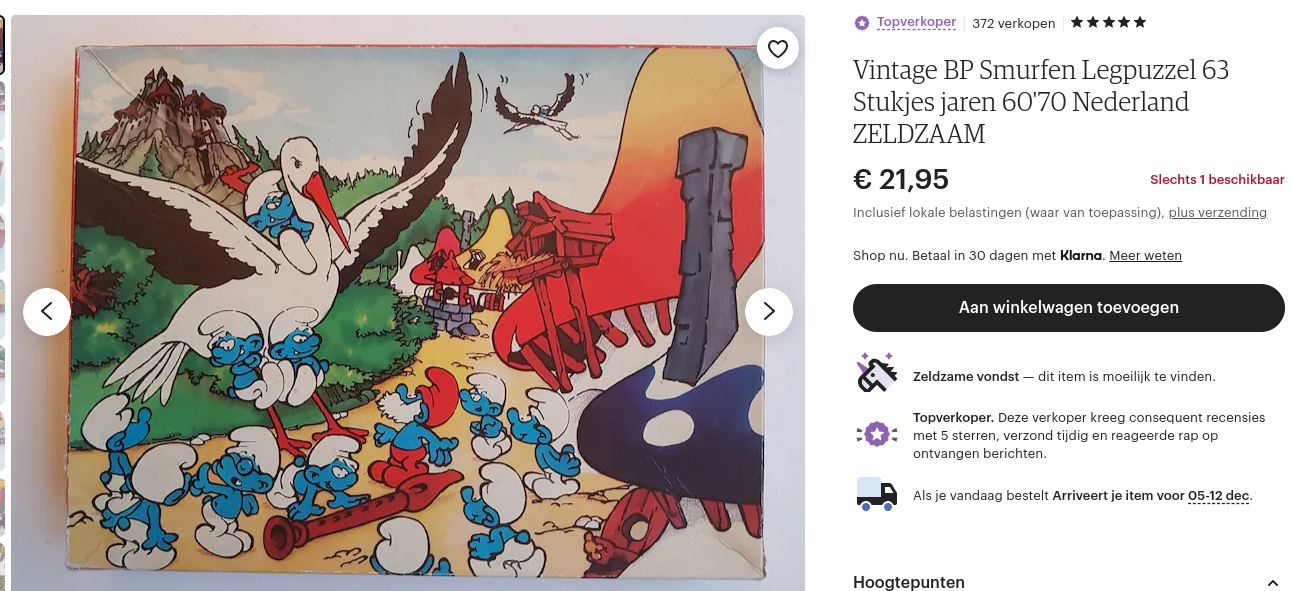
Task: Go to previous product image
Action: [47, 312]
